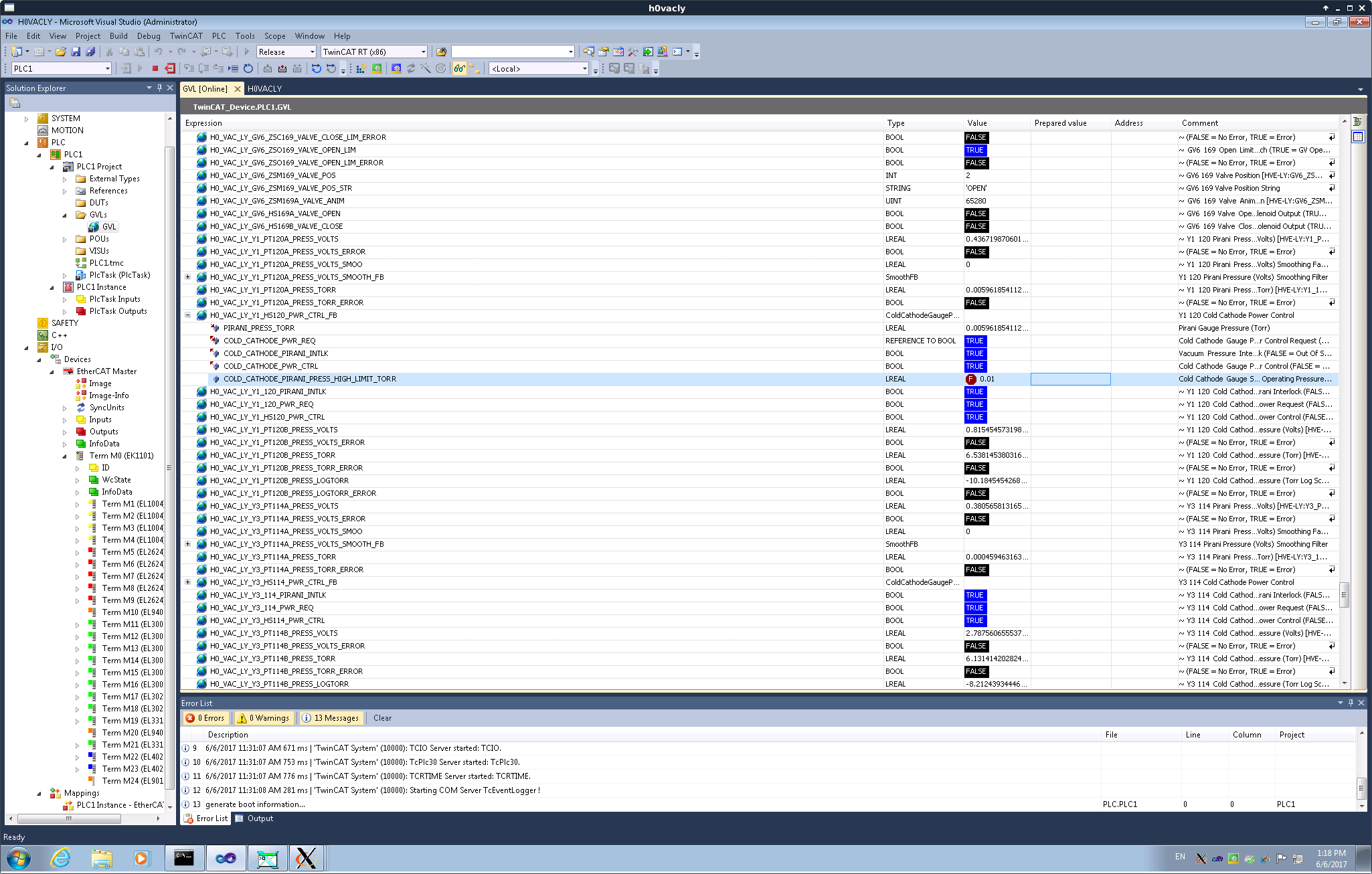Switch to the H0VACLY tab
Screen dimensions: 1372x874
tap(265, 88)
